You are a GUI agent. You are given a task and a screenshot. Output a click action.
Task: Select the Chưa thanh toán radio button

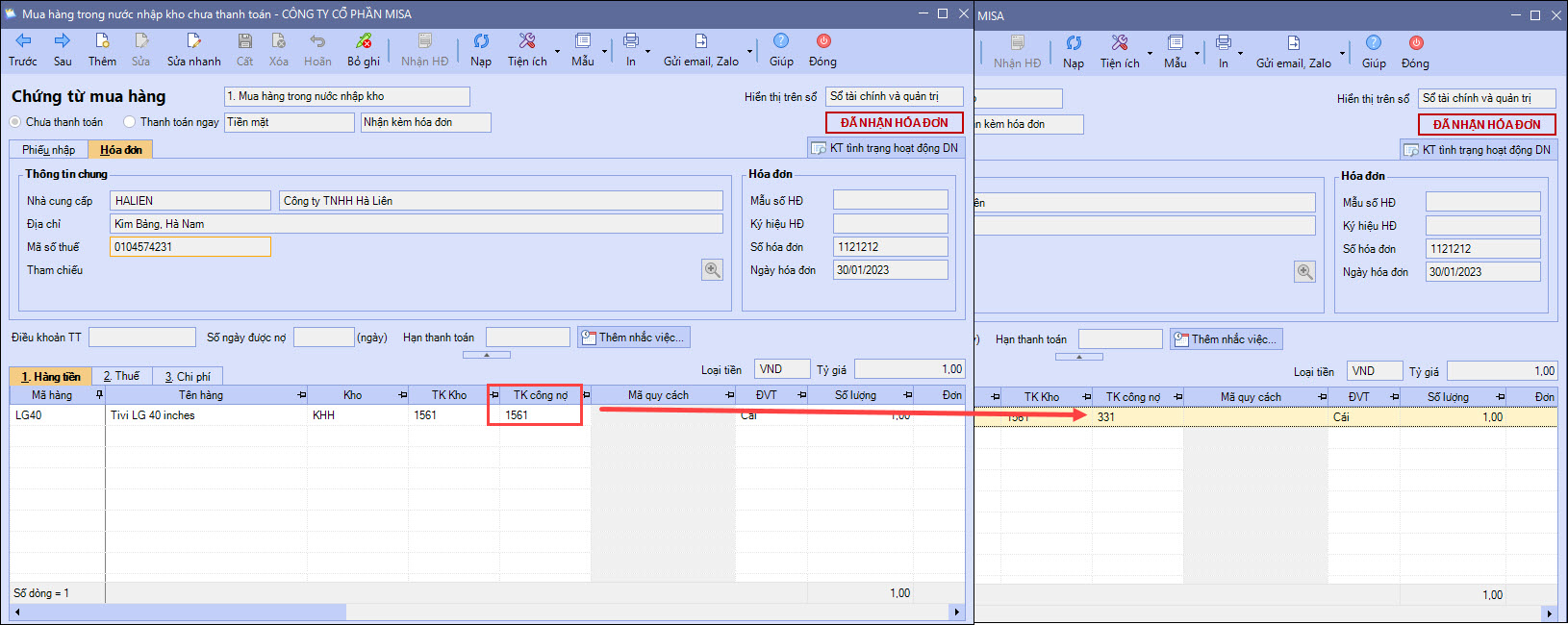pyautogui.click(x=15, y=122)
